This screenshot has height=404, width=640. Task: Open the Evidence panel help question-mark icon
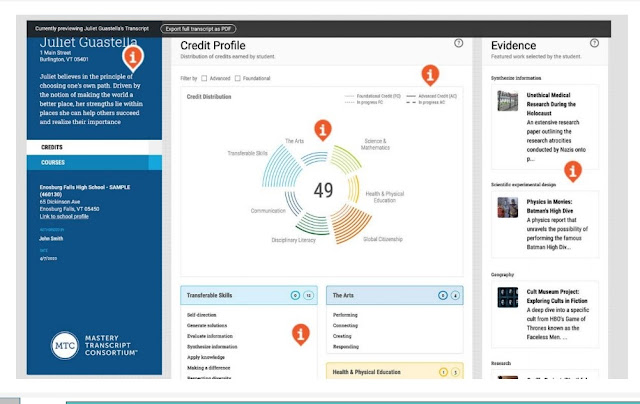[x=594, y=43]
